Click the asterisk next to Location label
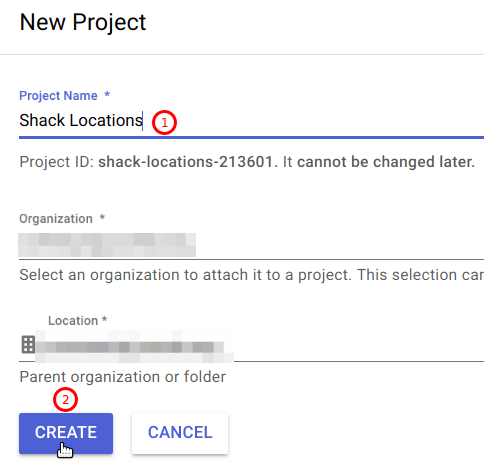 (x=104, y=319)
